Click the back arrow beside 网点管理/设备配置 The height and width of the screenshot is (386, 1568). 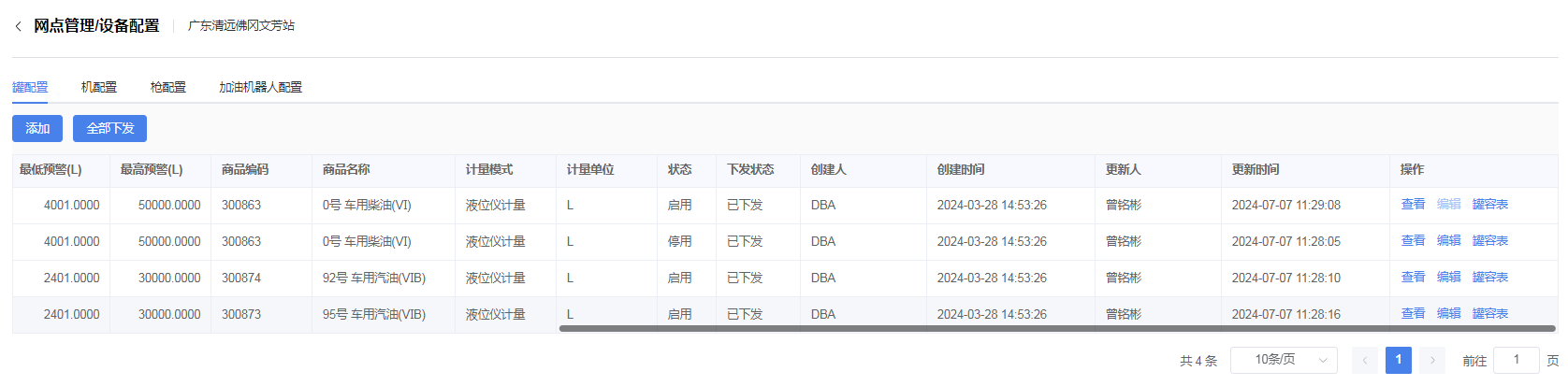tap(18, 27)
